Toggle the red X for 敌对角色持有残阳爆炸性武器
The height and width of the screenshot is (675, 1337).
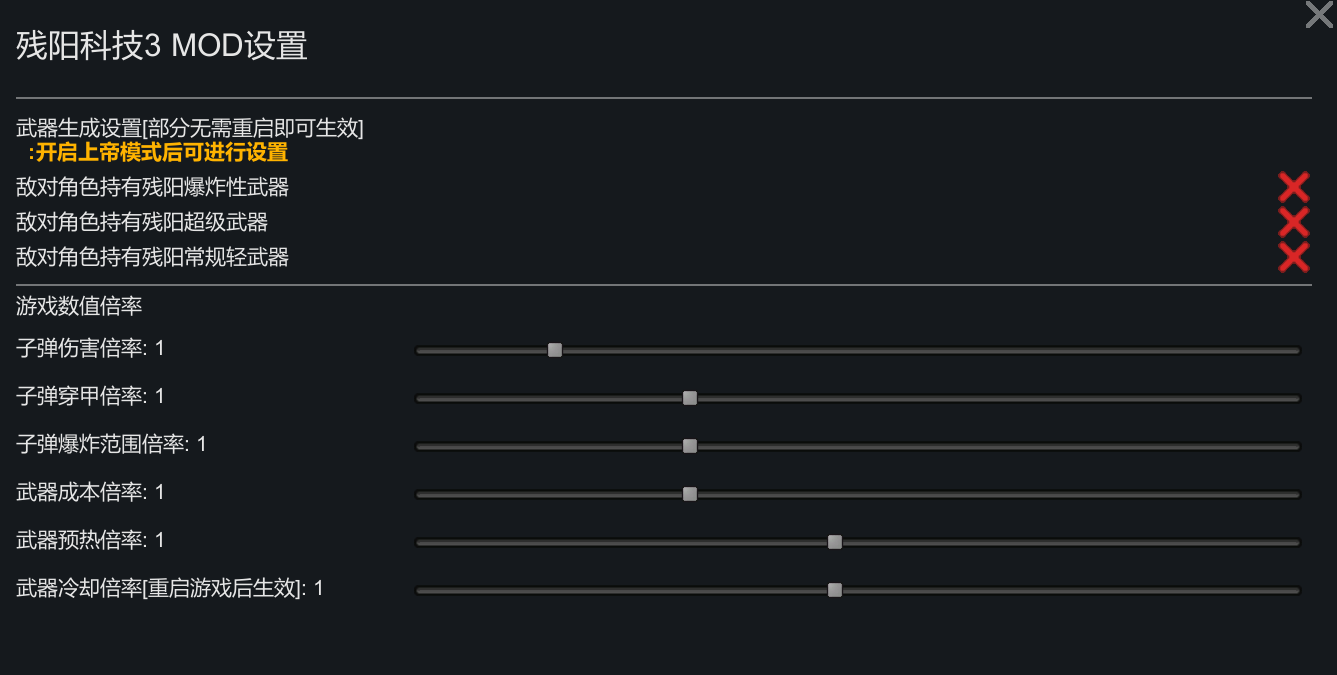(1293, 187)
